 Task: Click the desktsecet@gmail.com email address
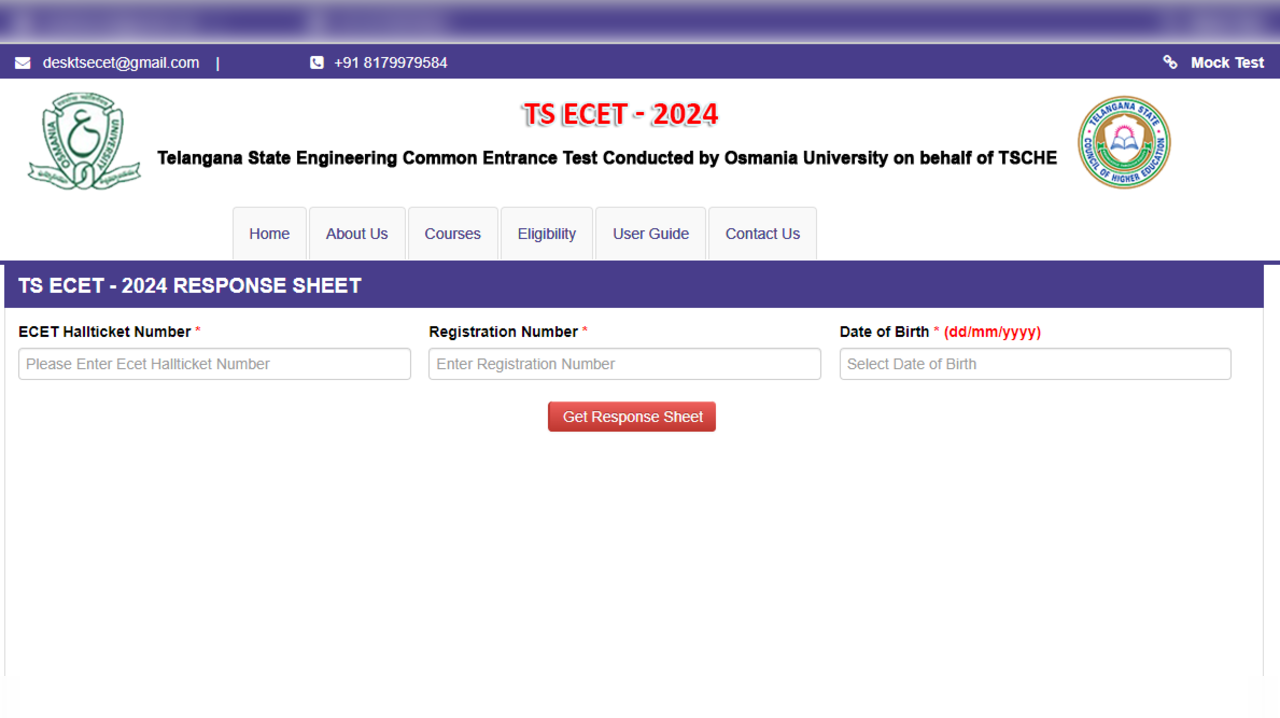(119, 62)
